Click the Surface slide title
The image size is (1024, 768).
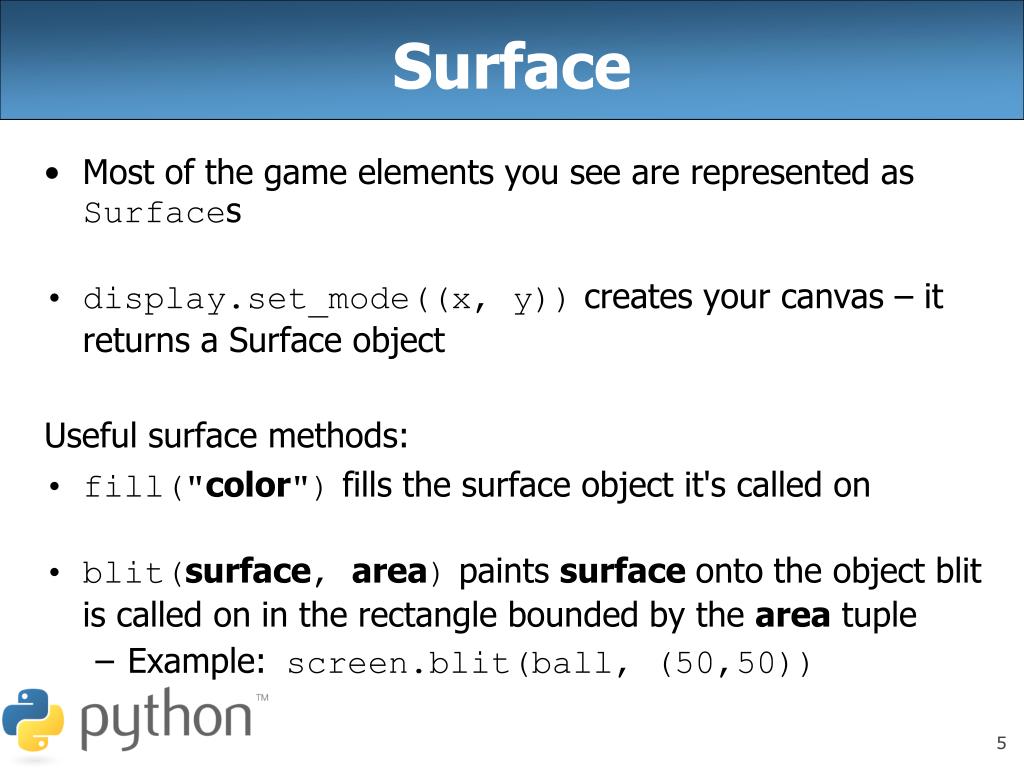click(511, 66)
